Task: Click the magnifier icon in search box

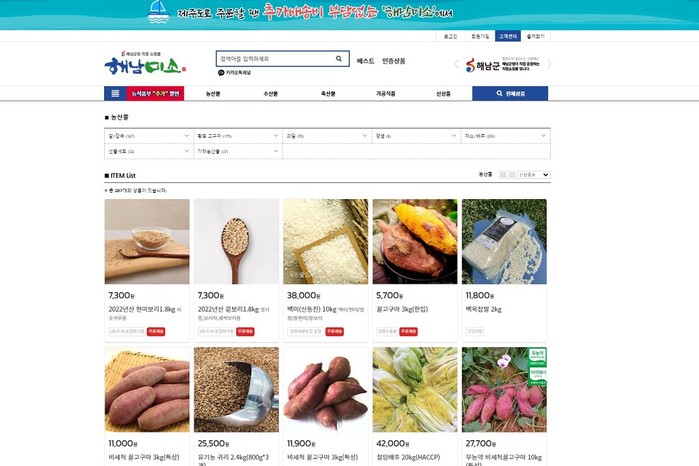Action: [339, 58]
